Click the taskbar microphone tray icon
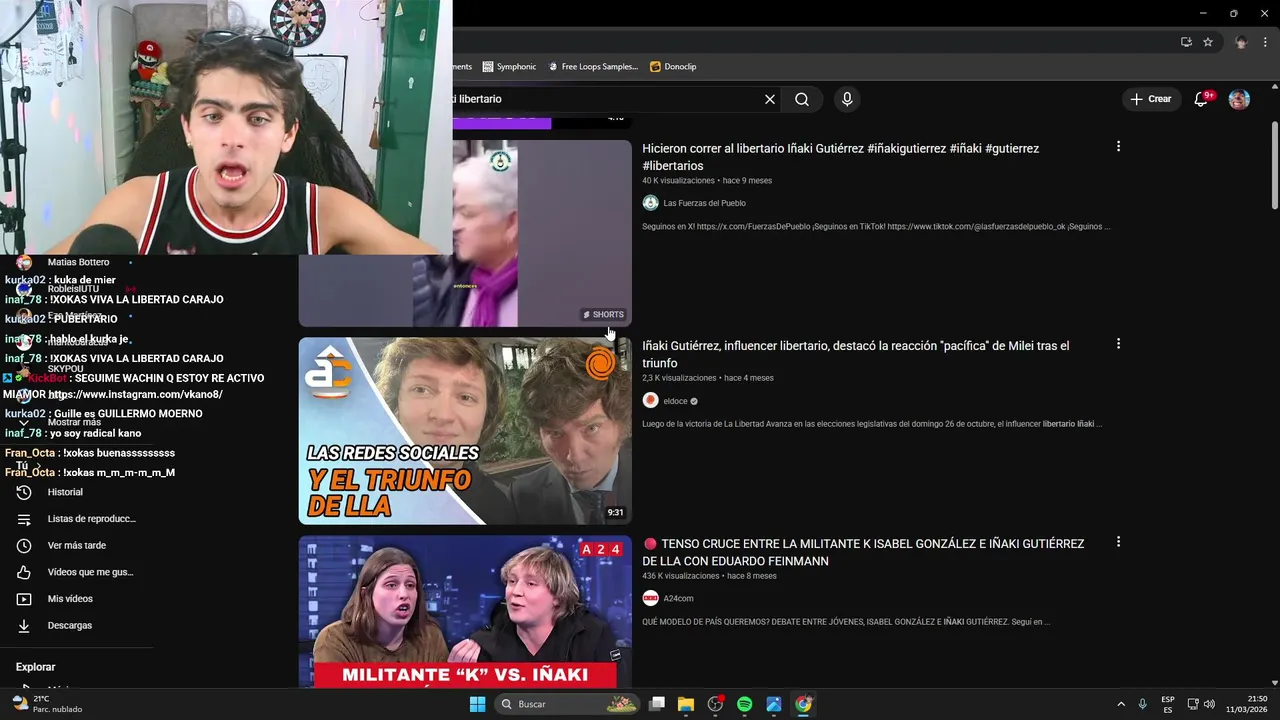 click(1142, 704)
